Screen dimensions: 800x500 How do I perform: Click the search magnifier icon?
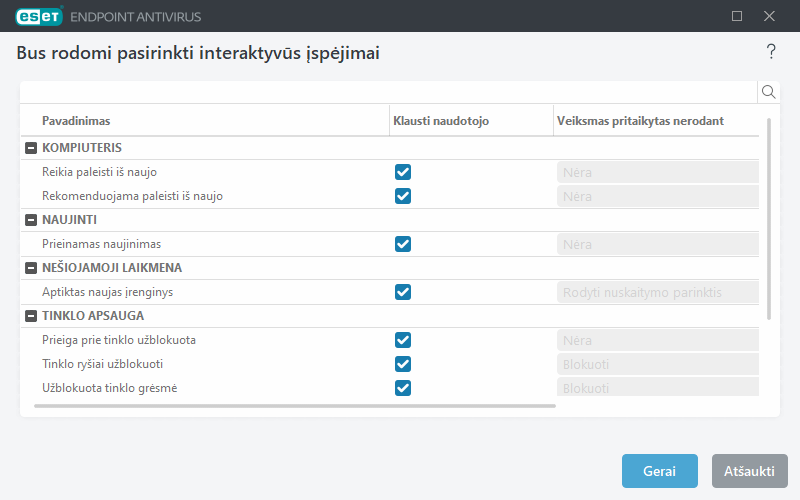click(768, 92)
